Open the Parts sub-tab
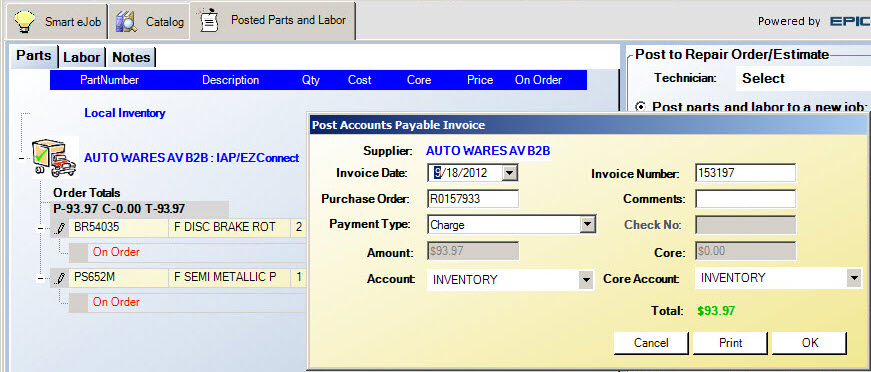The height and width of the screenshot is (372, 871). 34,56
